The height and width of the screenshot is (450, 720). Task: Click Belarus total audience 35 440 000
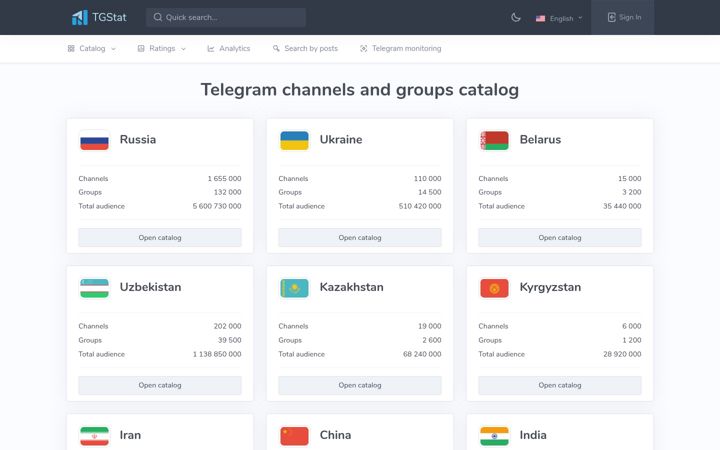pyautogui.click(x=622, y=206)
